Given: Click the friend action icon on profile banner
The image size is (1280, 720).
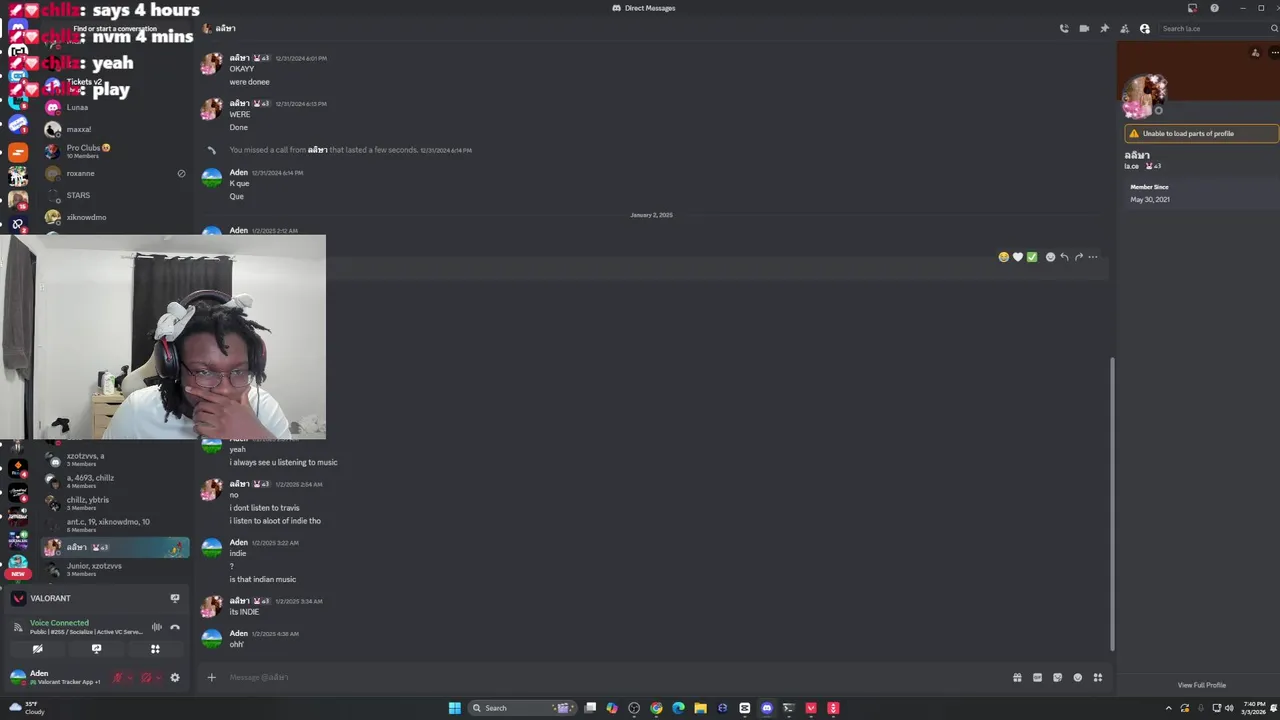Looking at the screenshot, I should pyautogui.click(x=1255, y=53).
